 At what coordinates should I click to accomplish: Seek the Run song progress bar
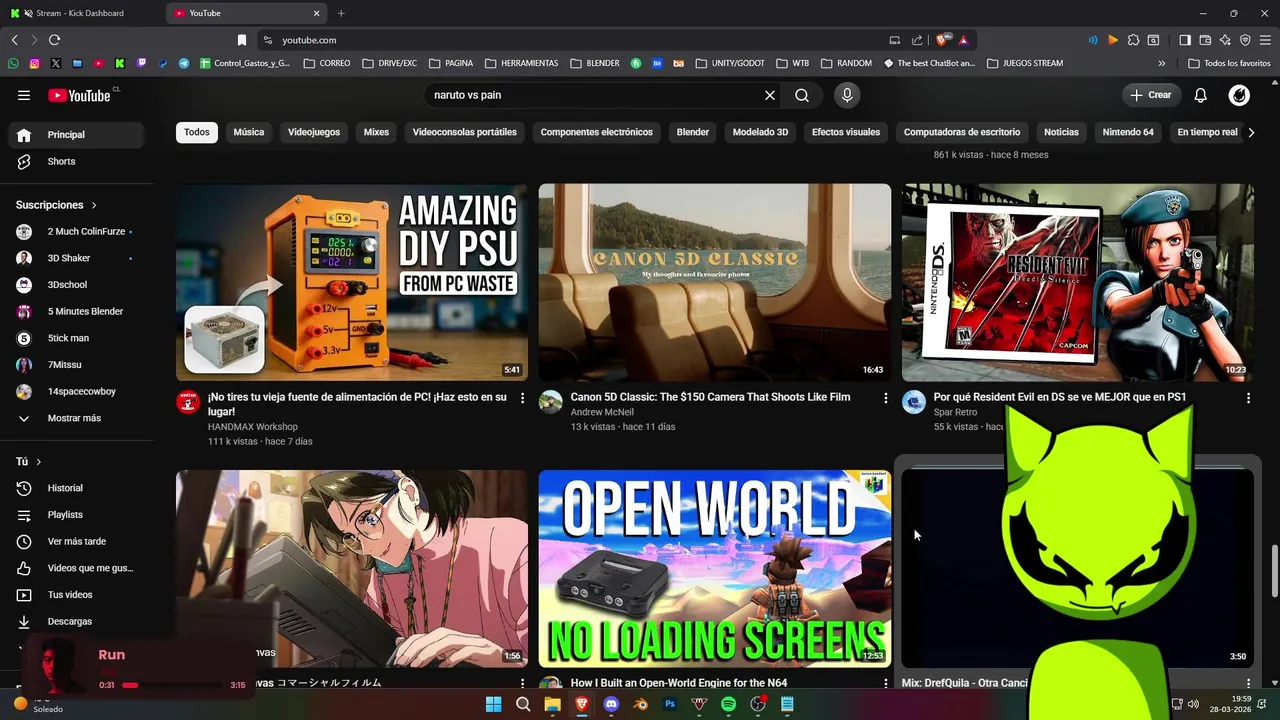point(172,685)
